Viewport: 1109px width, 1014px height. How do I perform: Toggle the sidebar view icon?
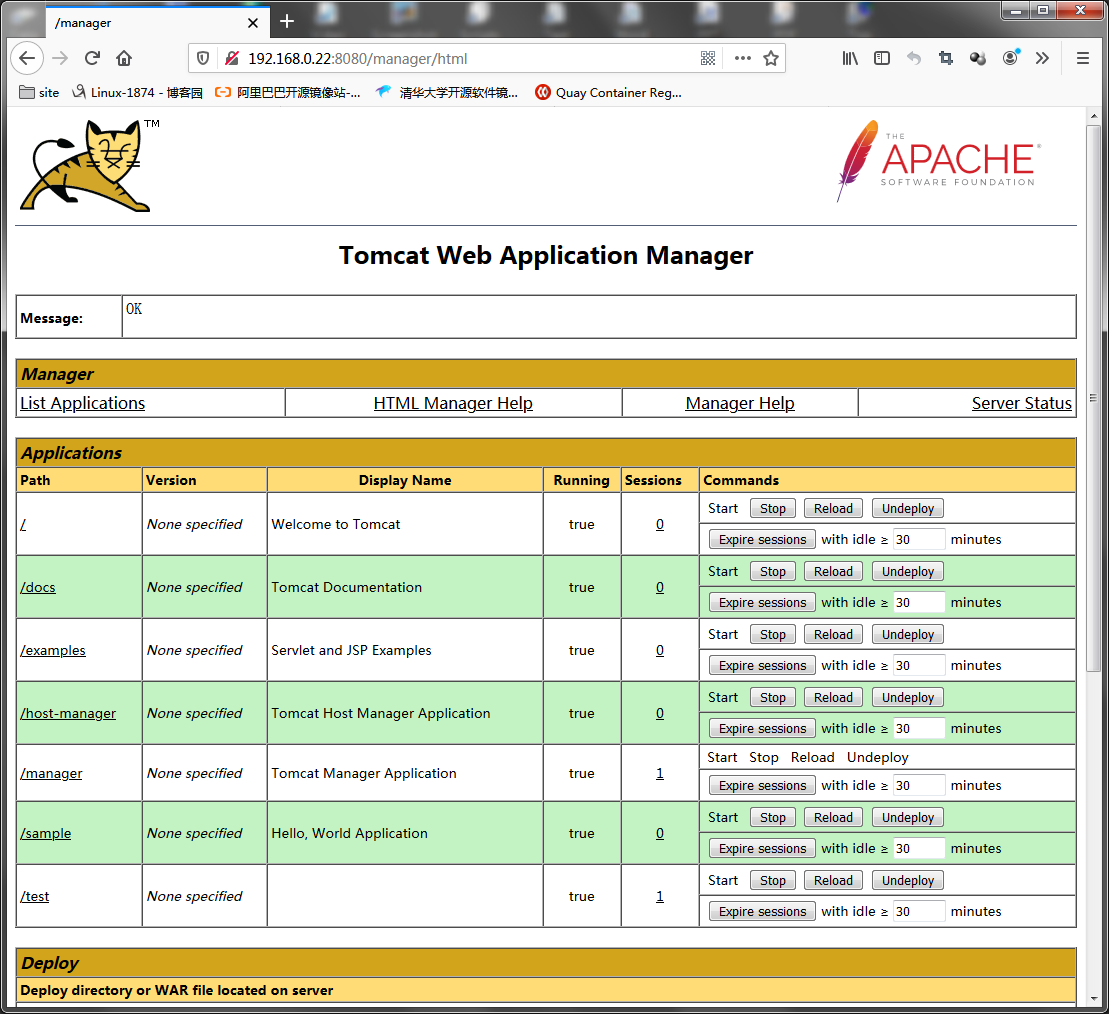click(x=882, y=59)
